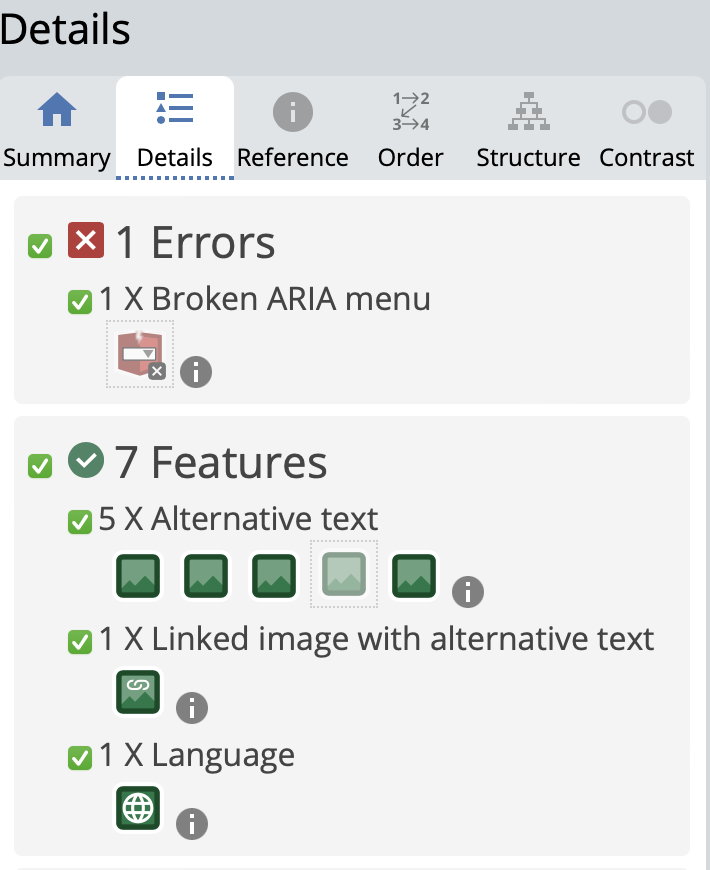Open the Structure tab
Image resolution: width=710 pixels, height=870 pixels.
click(528, 130)
